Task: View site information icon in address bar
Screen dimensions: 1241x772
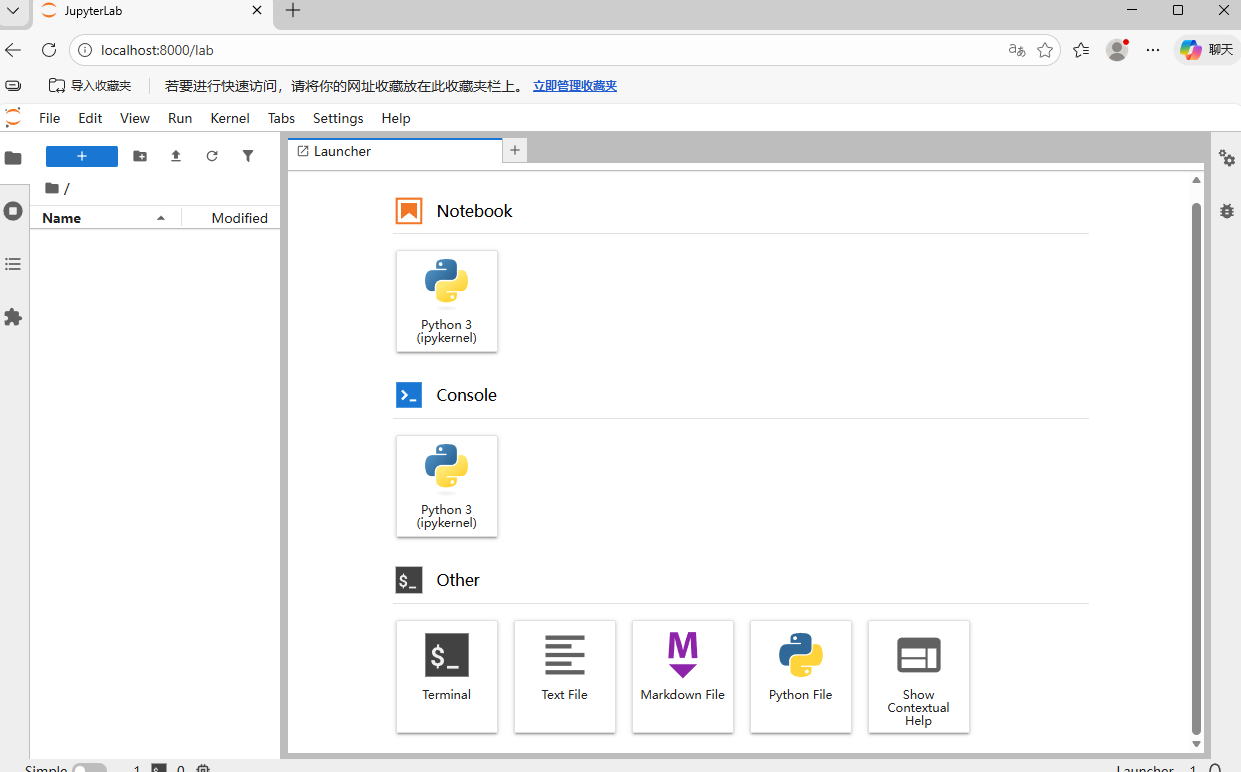Action: point(85,50)
